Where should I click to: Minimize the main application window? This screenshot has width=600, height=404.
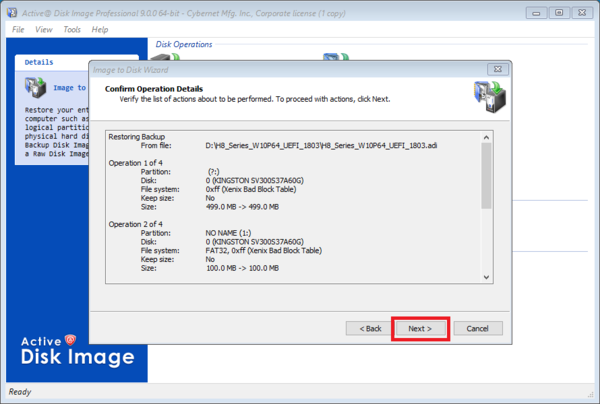pos(536,13)
